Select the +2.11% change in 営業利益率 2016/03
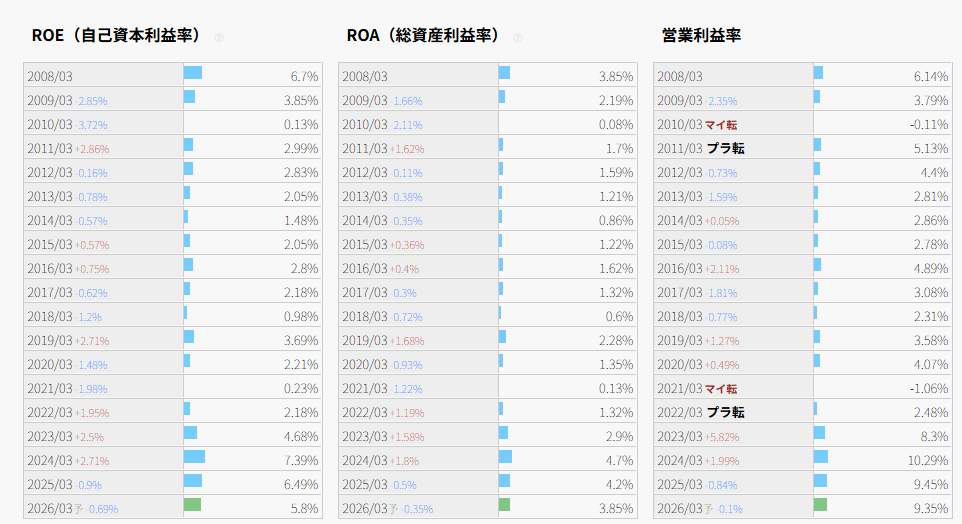Image resolution: width=962 pixels, height=524 pixels. 722,269
